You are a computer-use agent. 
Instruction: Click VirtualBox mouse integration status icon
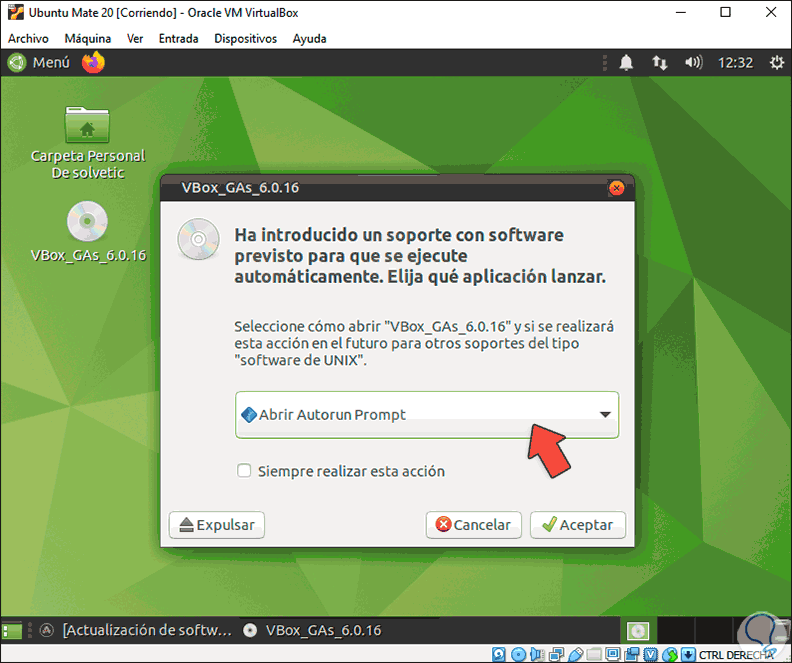(x=670, y=654)
